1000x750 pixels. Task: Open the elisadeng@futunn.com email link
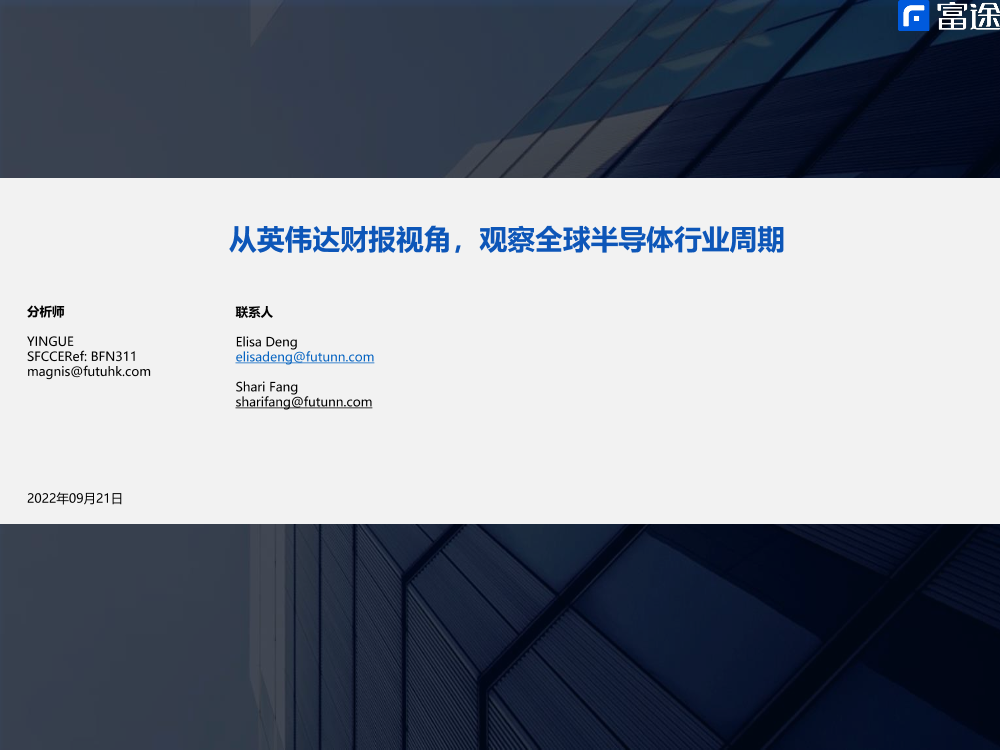[x=305, y=357]
